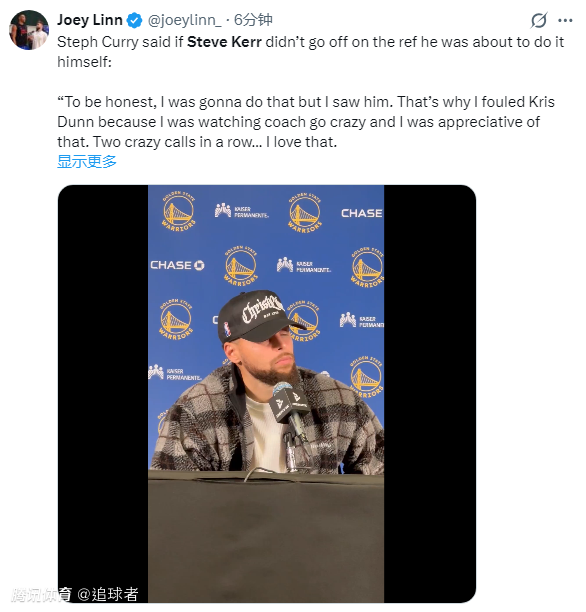Click the Grok slashed-circle icon
The image size is (586, 612).
point(539,20)
